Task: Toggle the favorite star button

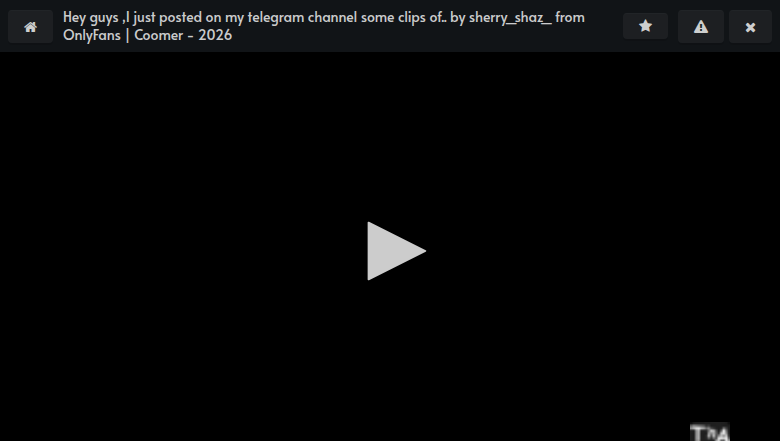Action: click(645, 26)
